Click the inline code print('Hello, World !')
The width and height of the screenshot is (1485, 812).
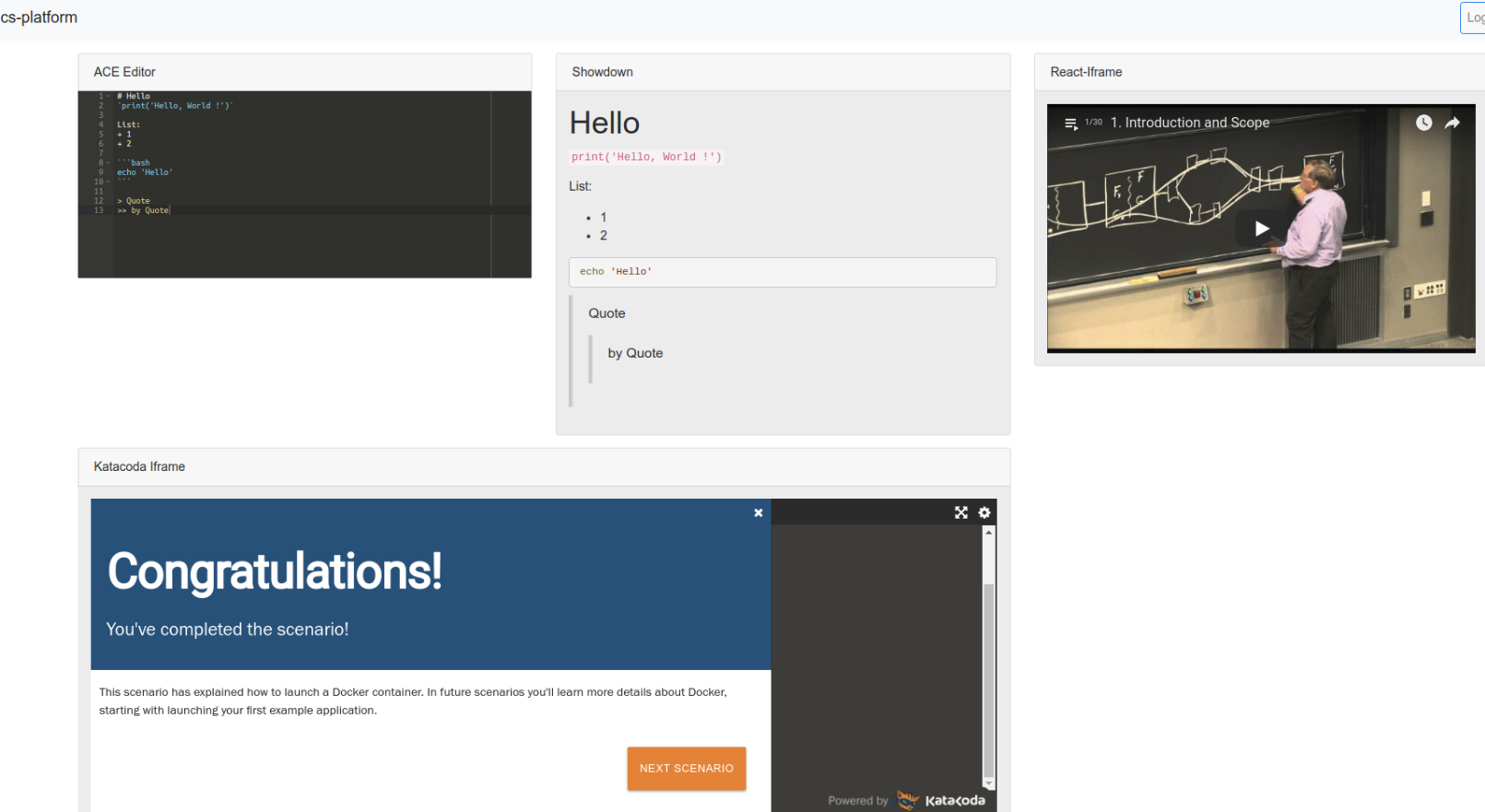click(646, 157)
